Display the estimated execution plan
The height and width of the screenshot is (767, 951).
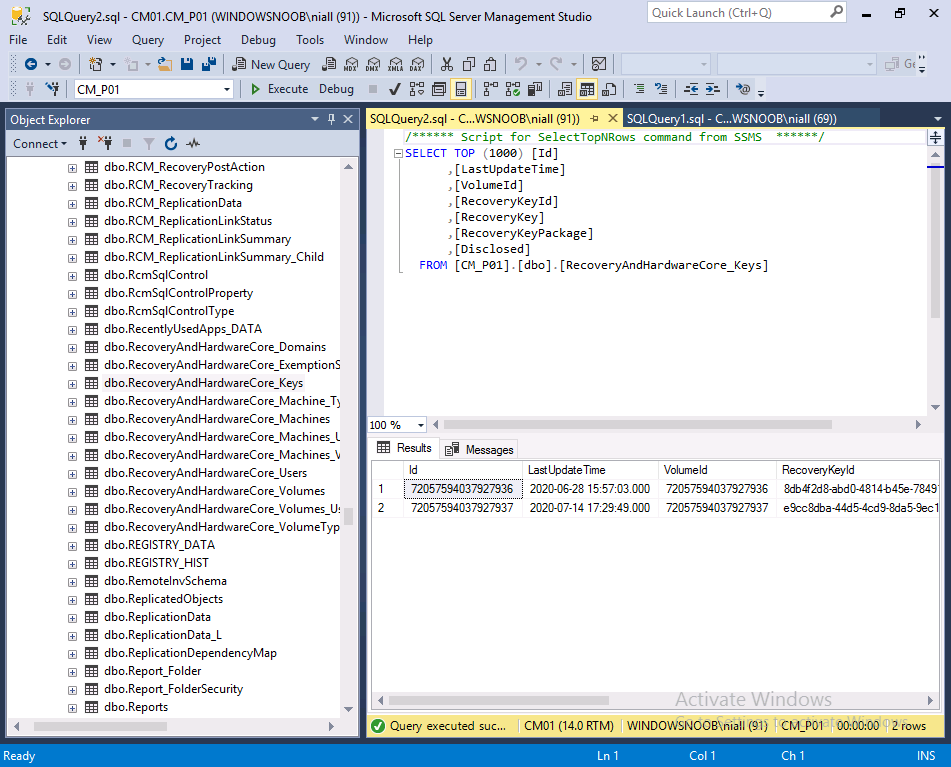point(417,89)
